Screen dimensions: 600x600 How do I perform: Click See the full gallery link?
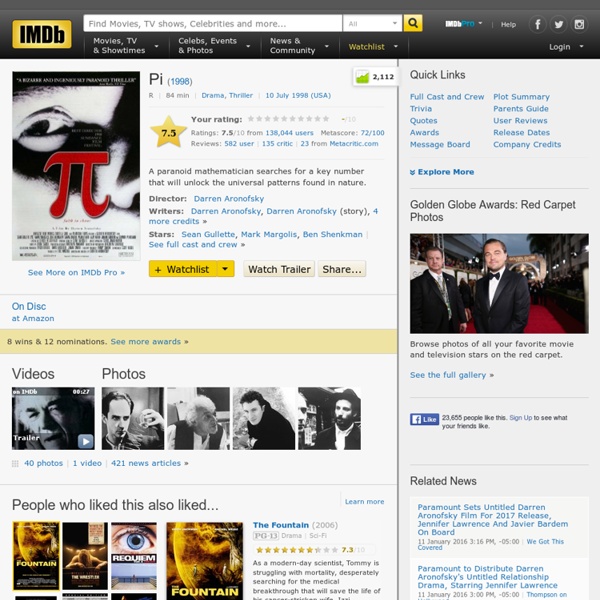pos(448,375)
